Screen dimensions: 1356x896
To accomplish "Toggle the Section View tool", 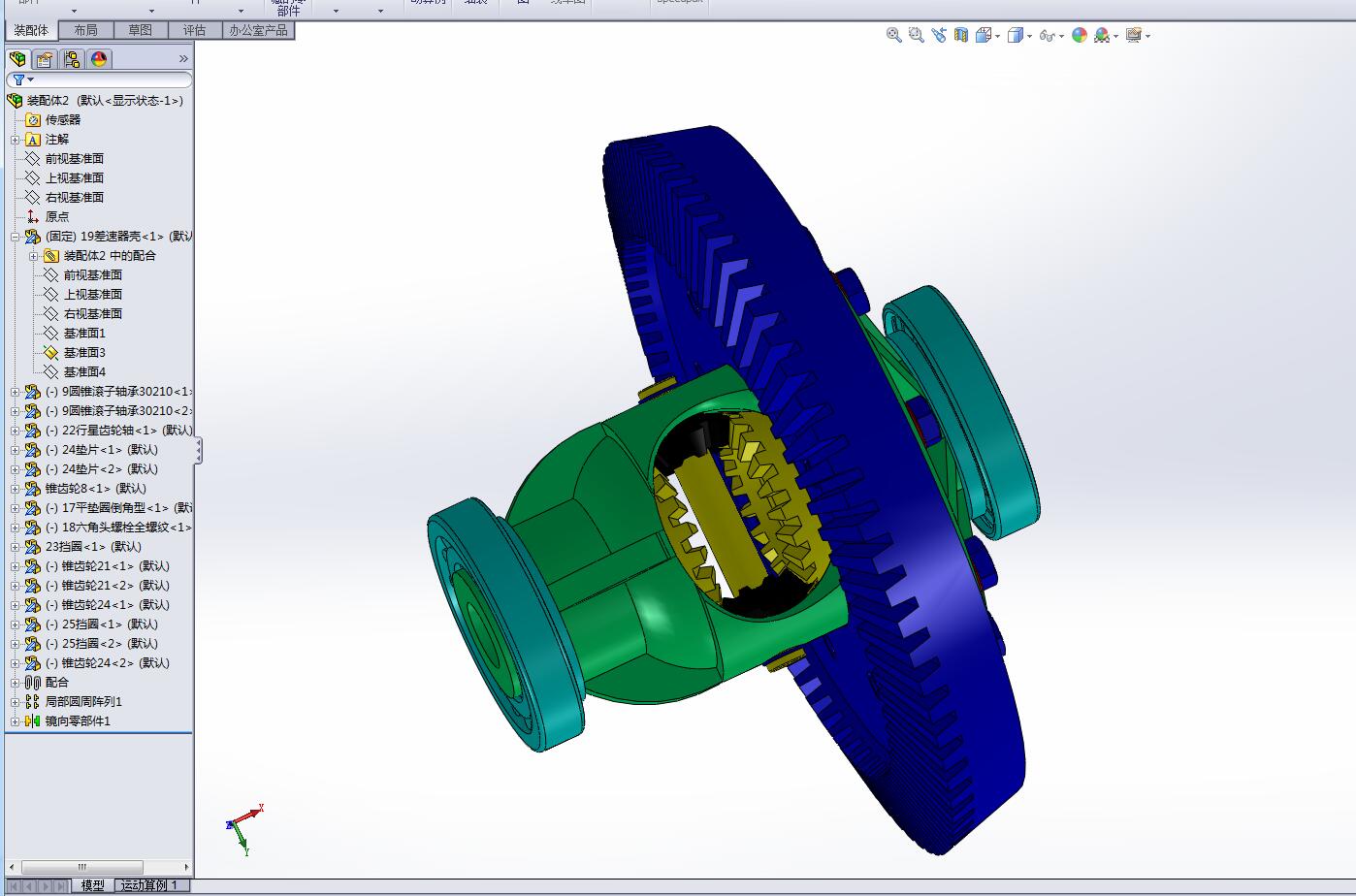I will 961,35.
